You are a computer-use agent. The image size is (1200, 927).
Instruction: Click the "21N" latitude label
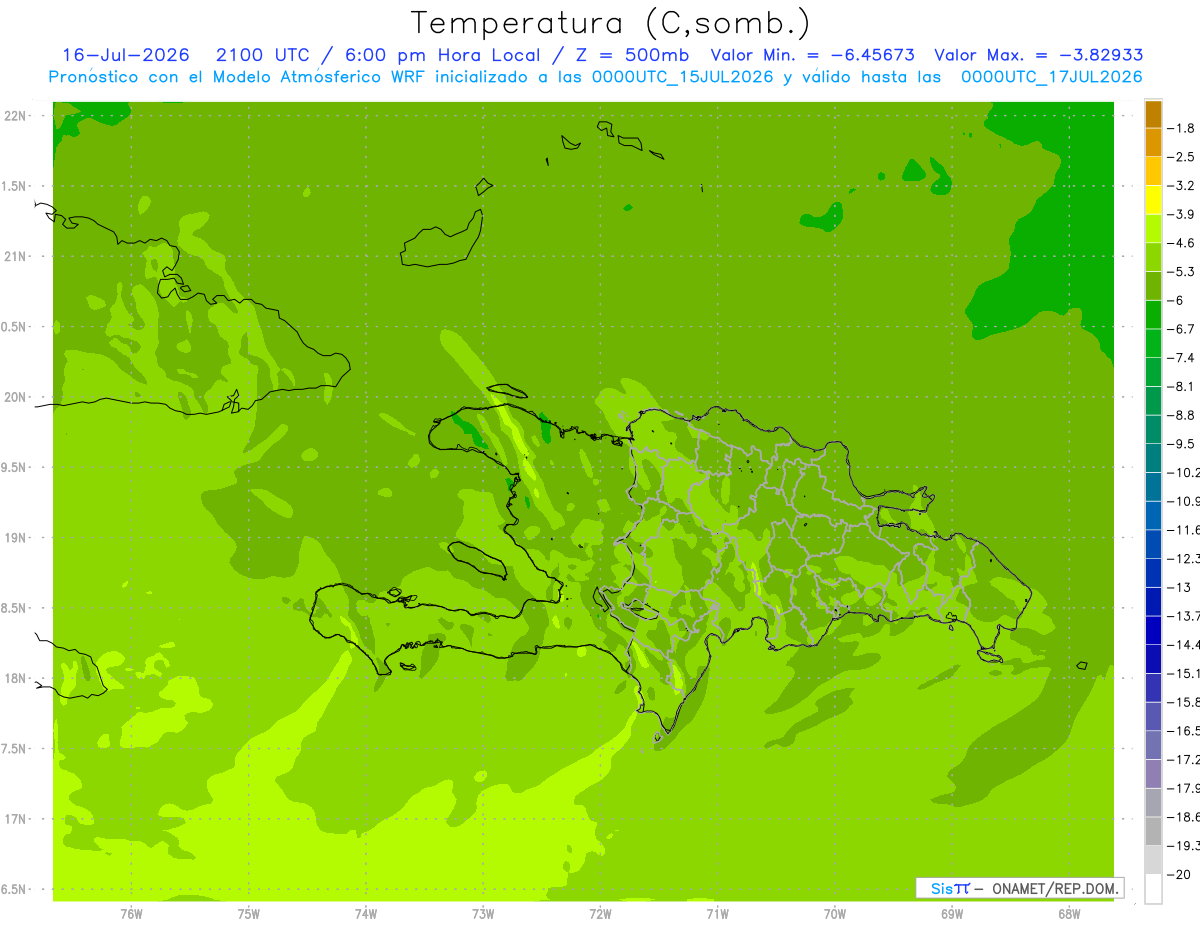click(x=16, y=257)
